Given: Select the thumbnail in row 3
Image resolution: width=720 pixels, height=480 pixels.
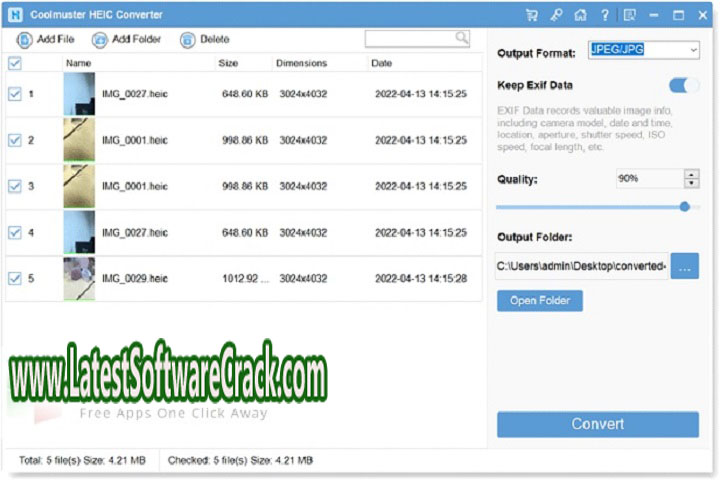Looking at the screenshot, I should click(79, 186).
